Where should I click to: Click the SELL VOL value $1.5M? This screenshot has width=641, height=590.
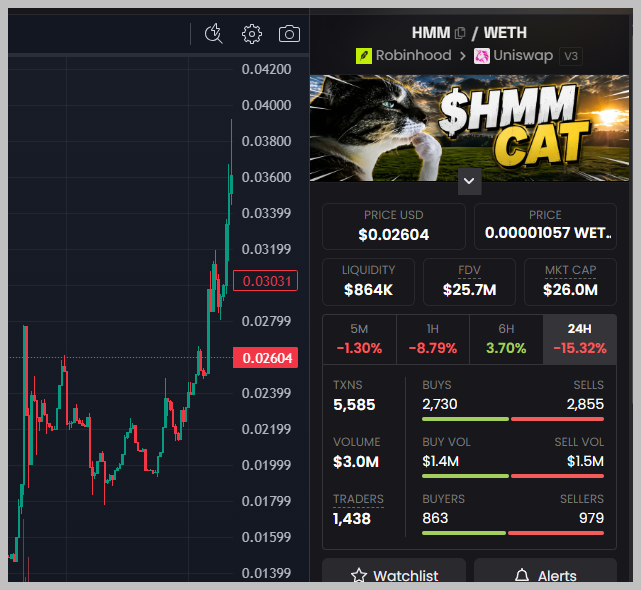click(x=585, y=461)
